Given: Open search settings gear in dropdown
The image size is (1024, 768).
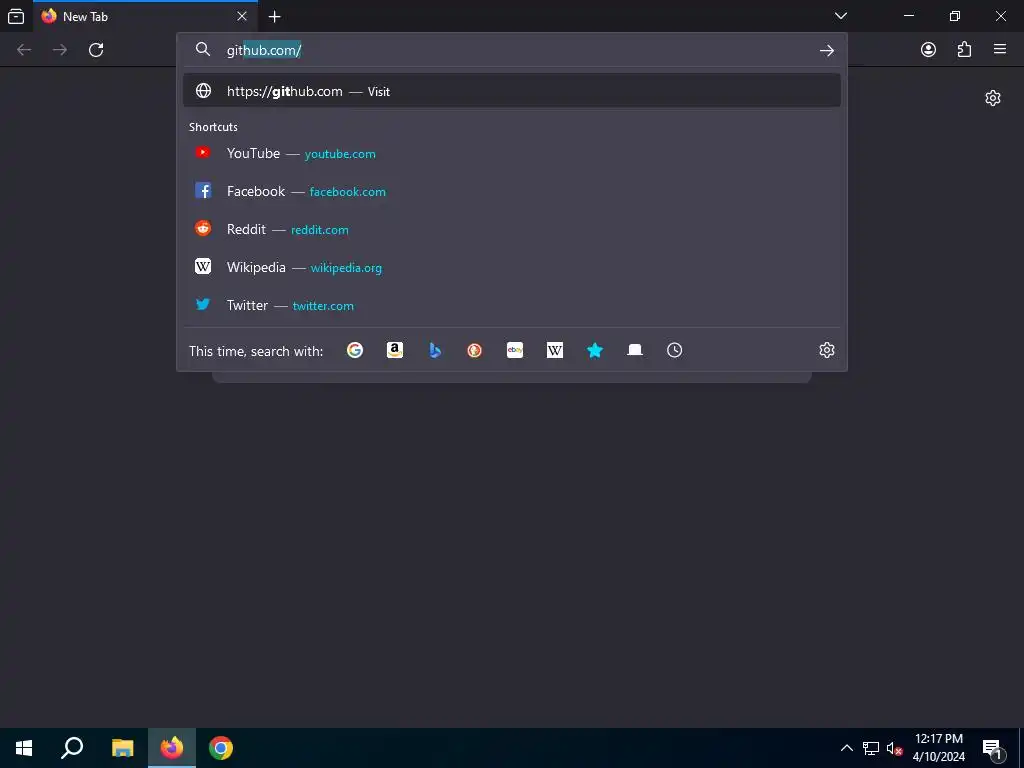Looking at the screenshot, I should pyautogui.click(x=827, y=350).
